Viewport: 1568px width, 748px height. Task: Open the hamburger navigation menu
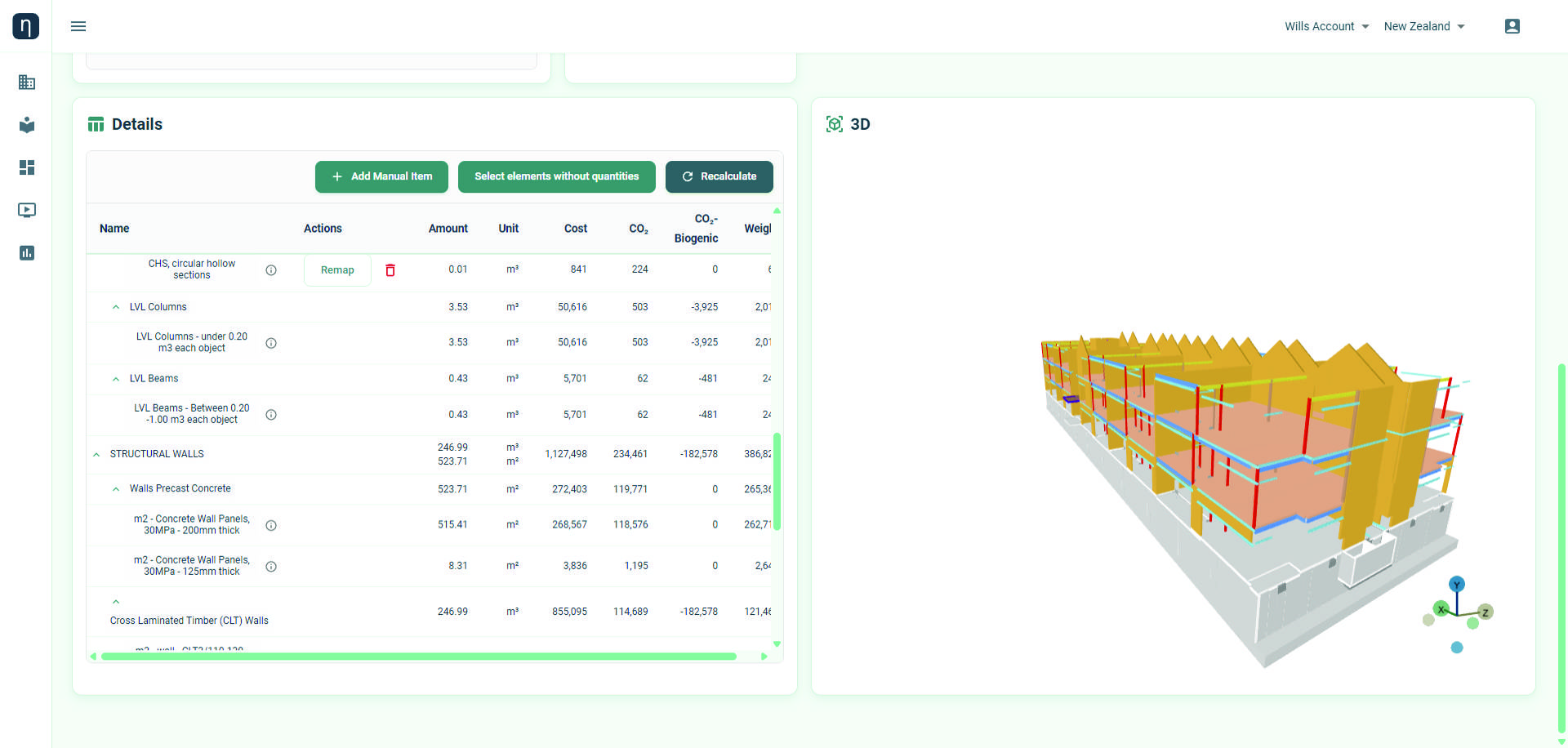pyautogui.click(x=78, y=26)
